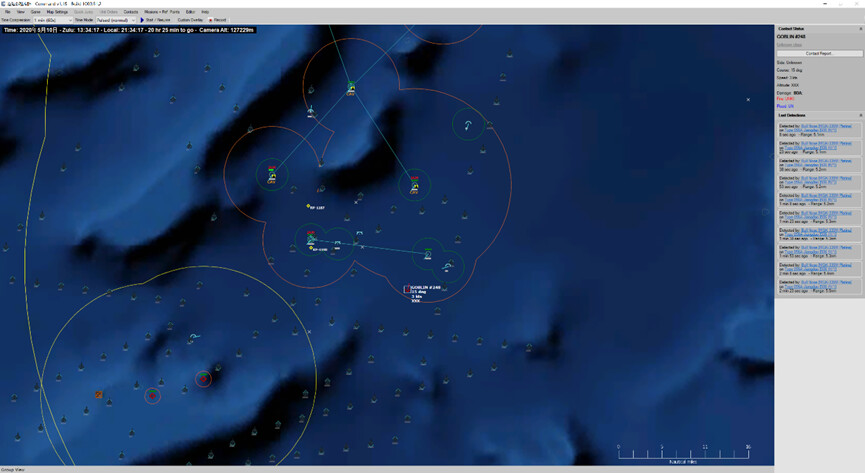Image resolution: width=865 pixels, height=473 pixels.
Task: Click the Unknown class link
Action: [789, 45]
